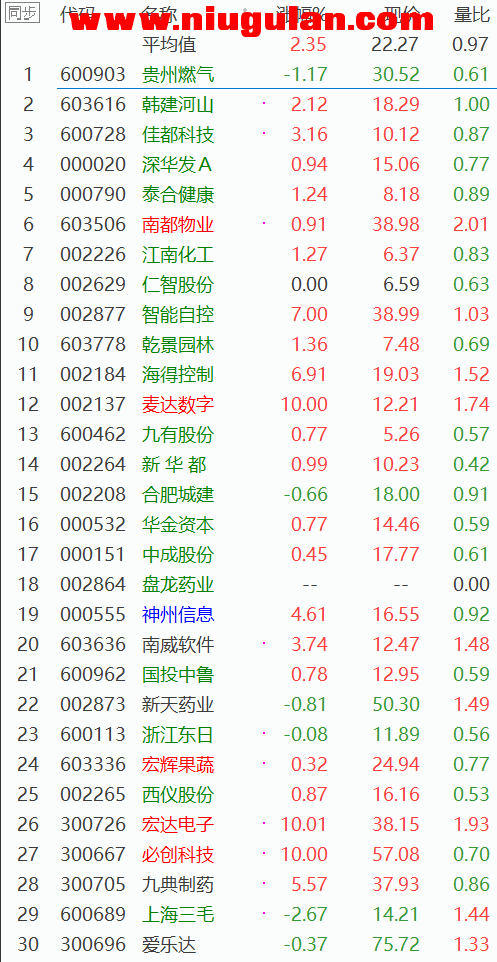Open 乾景园林 stock entry
This screenshot has width=497, height=962.
pos(178,345)
